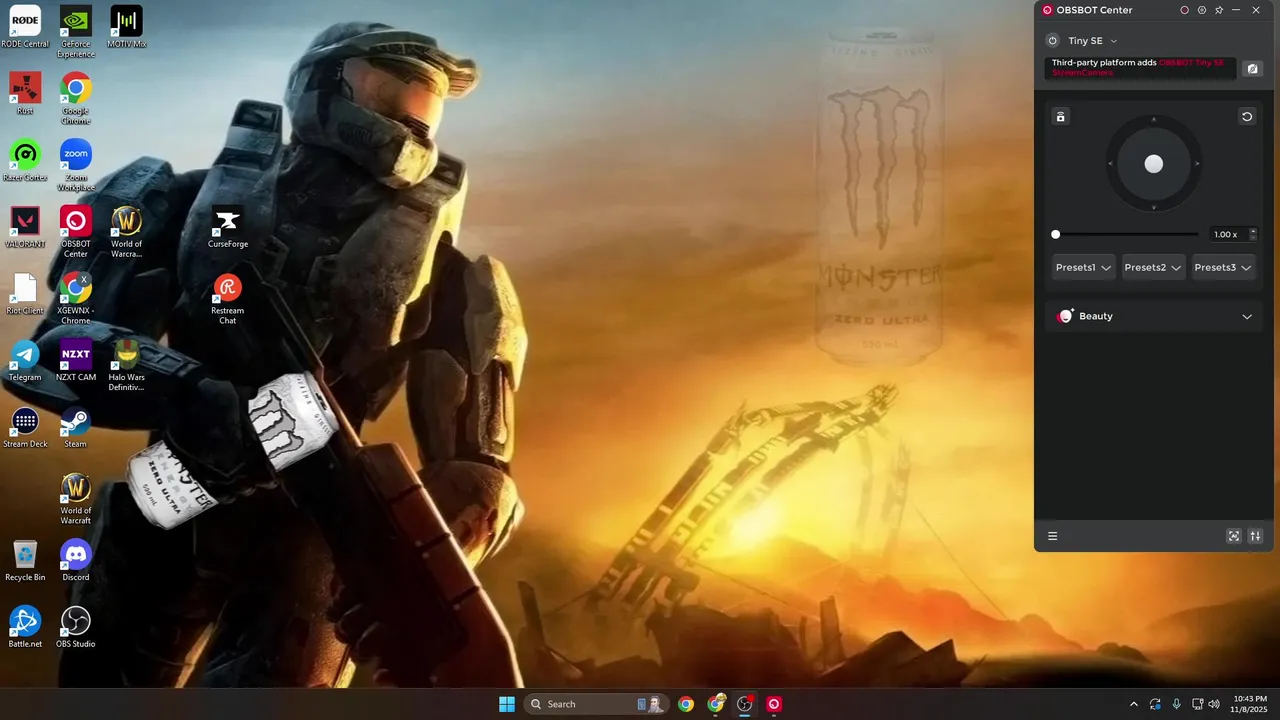This screenshot has width=1280, height=720.
Task: Open the OBSBOT hamburger menu
Action: tap(1052, 536)
